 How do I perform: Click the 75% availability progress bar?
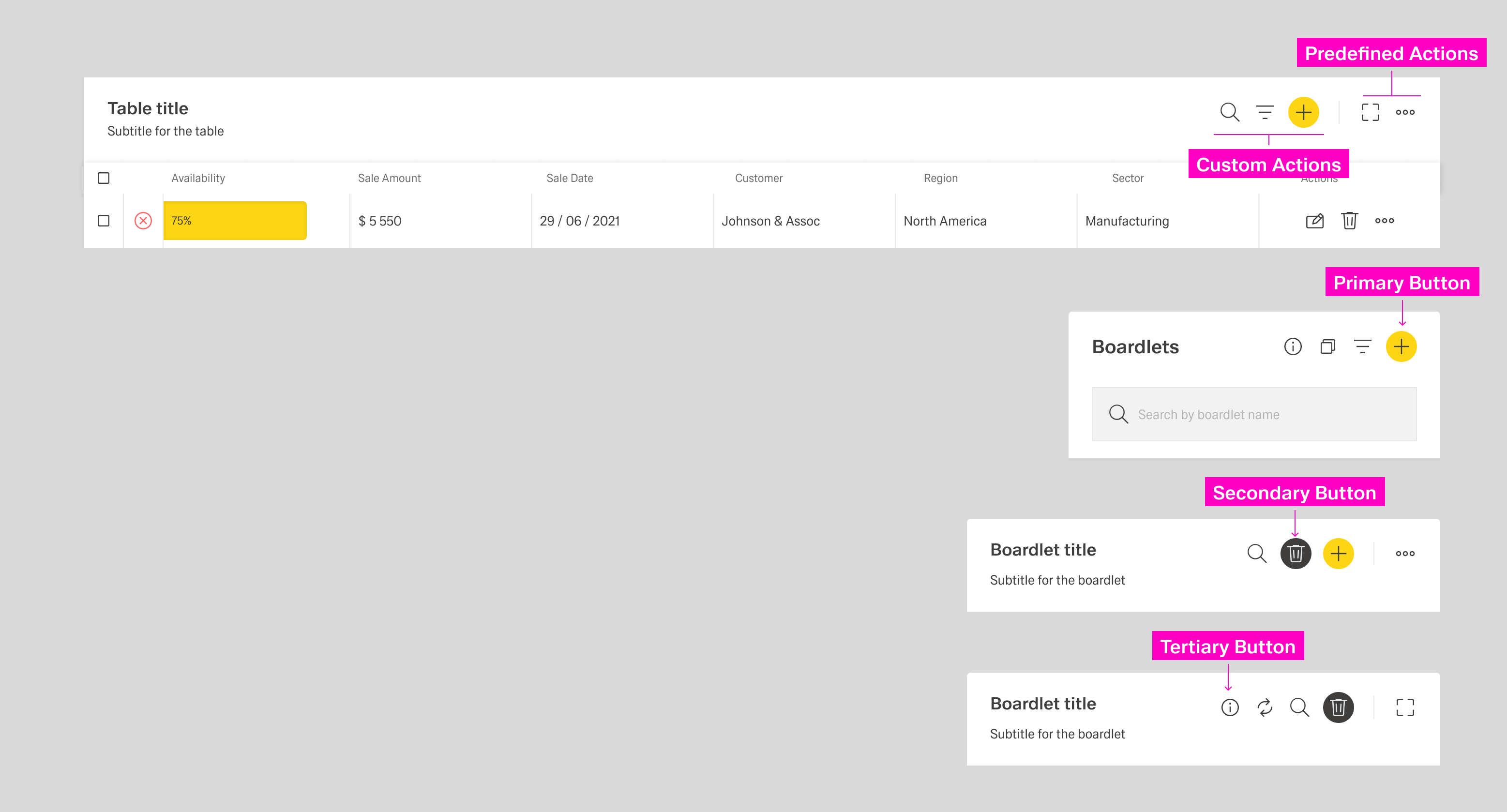(x=235, y=221)
